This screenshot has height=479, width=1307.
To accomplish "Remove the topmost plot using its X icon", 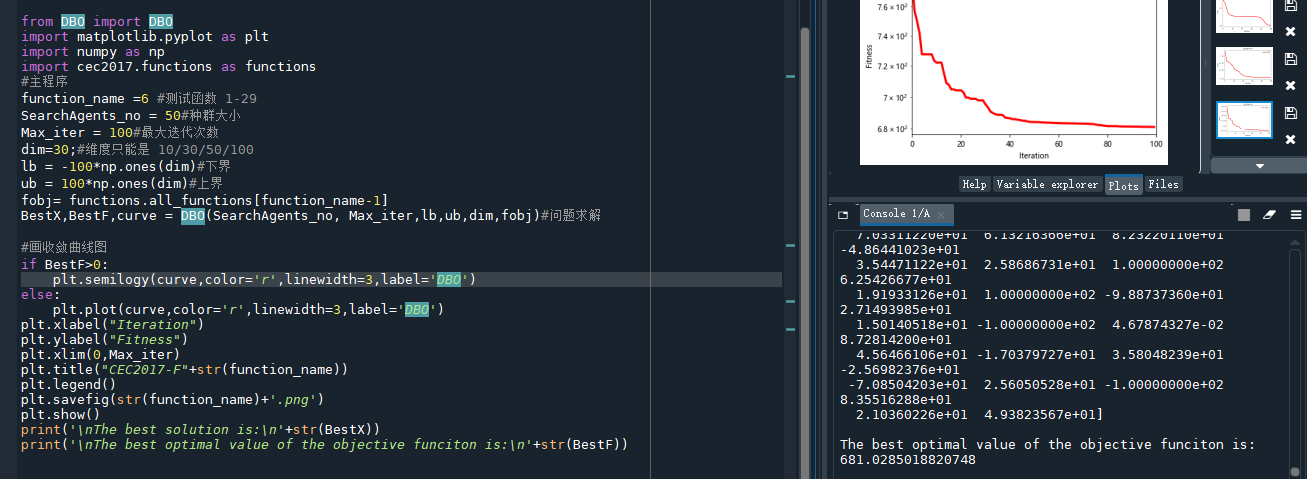I will (x=1290, y=32).
